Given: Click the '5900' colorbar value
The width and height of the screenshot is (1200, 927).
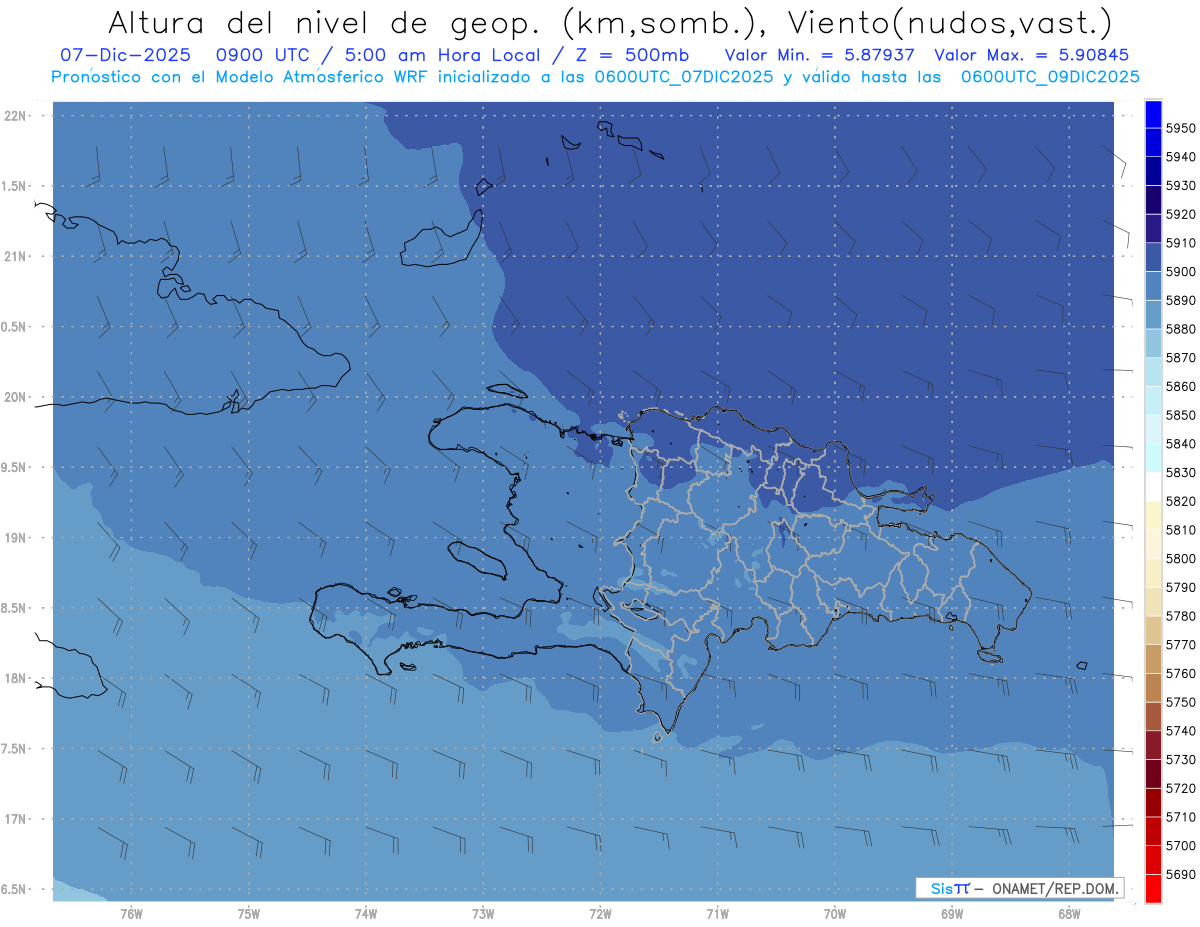Looking at the screenshot, I should click(x=1180, y=272).
